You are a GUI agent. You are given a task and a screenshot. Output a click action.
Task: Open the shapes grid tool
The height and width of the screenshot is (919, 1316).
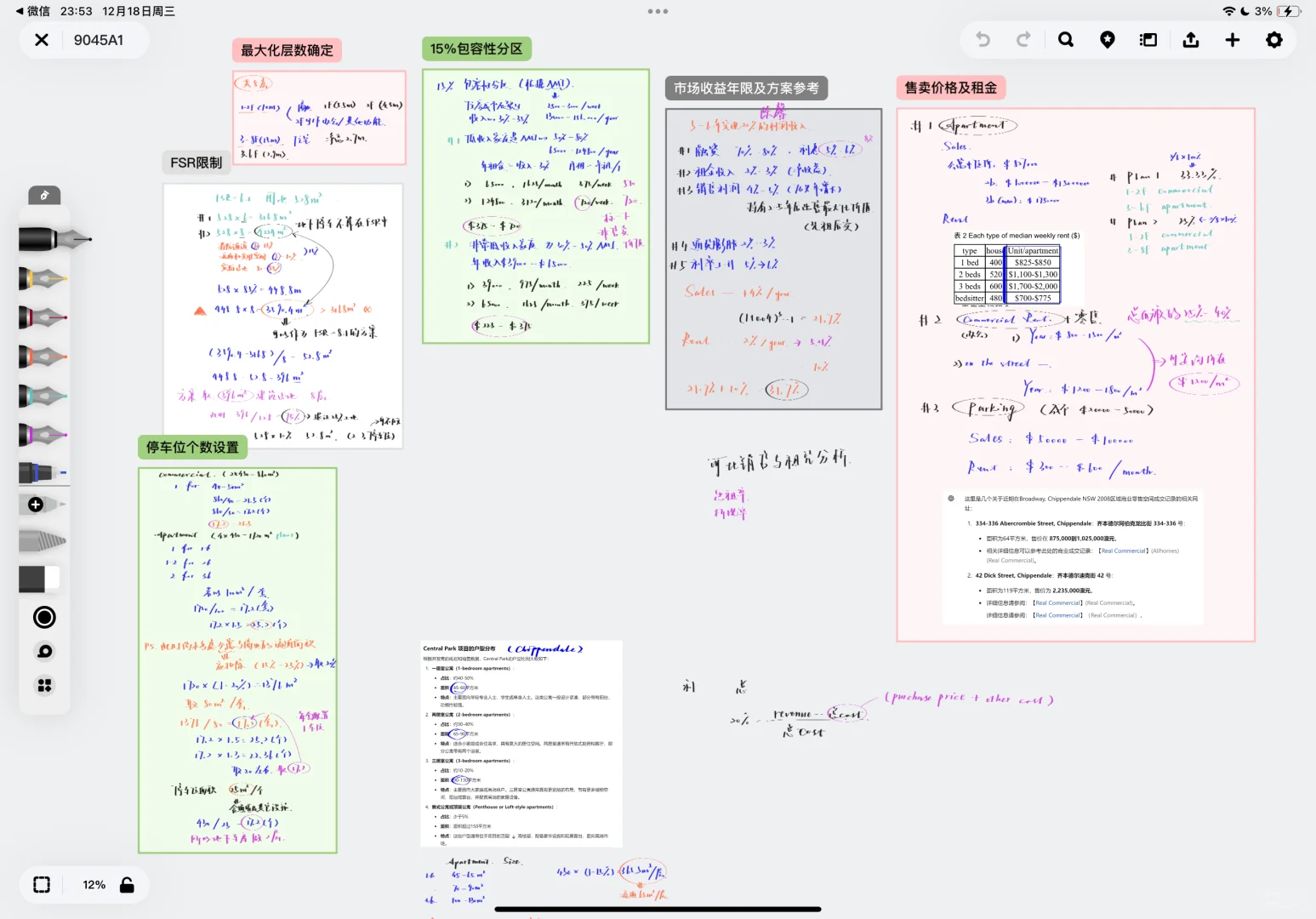(44, 685)
